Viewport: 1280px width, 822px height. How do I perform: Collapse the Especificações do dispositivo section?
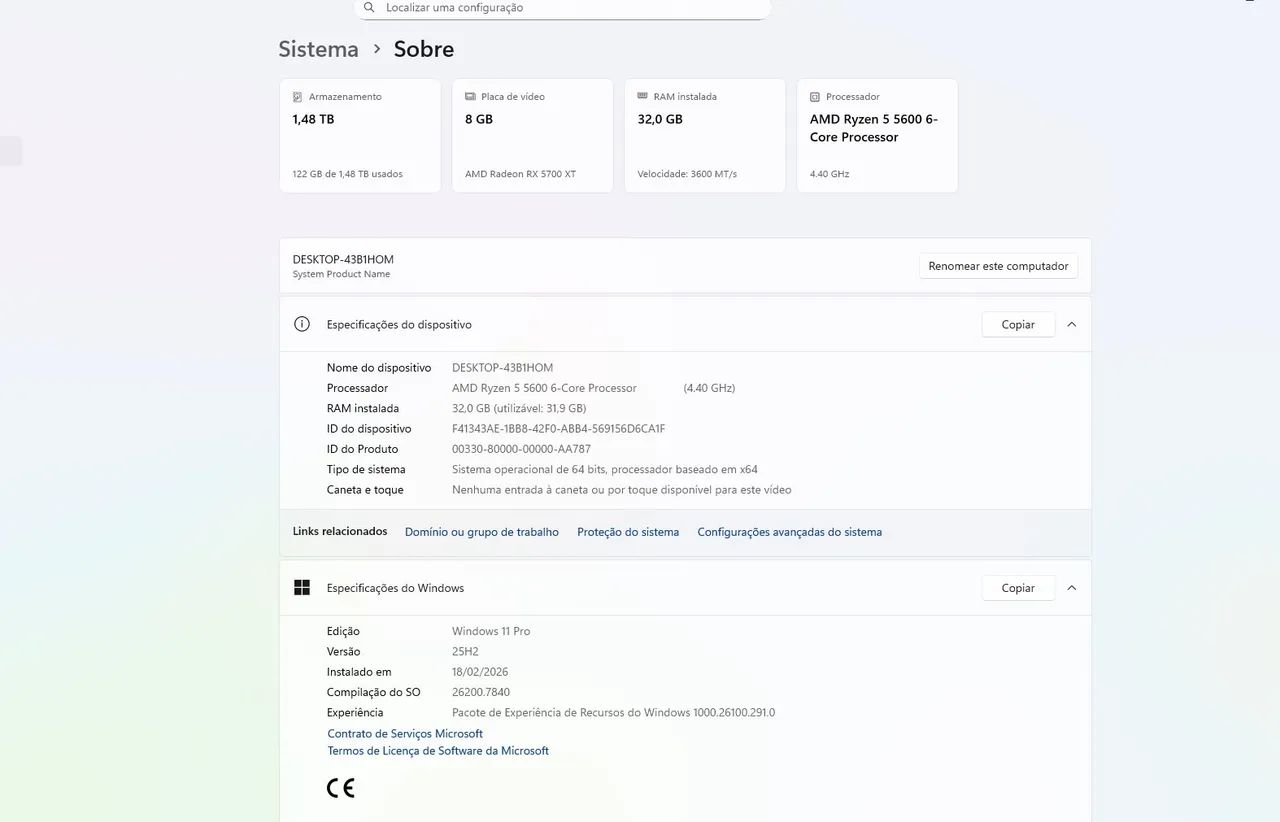click(x=1072, y=324)
